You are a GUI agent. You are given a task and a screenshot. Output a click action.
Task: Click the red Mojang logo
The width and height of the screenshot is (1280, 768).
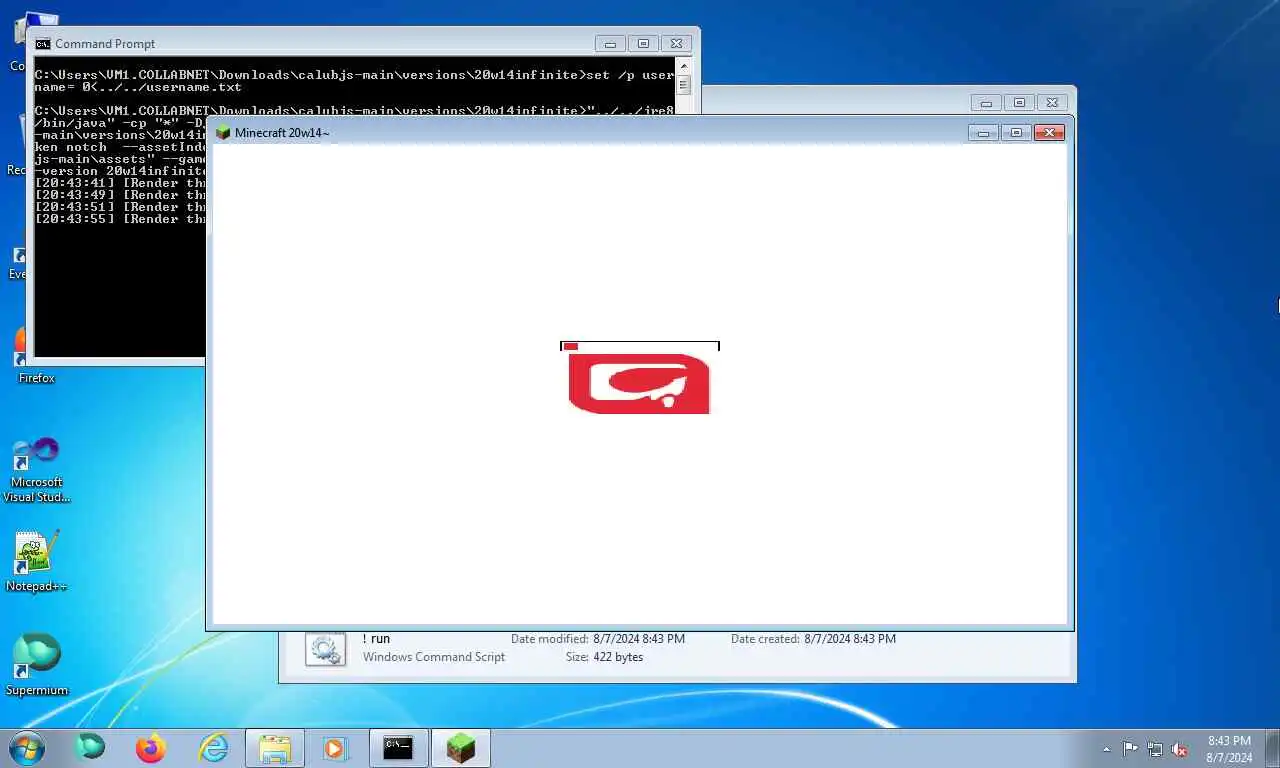click(639, 383)
